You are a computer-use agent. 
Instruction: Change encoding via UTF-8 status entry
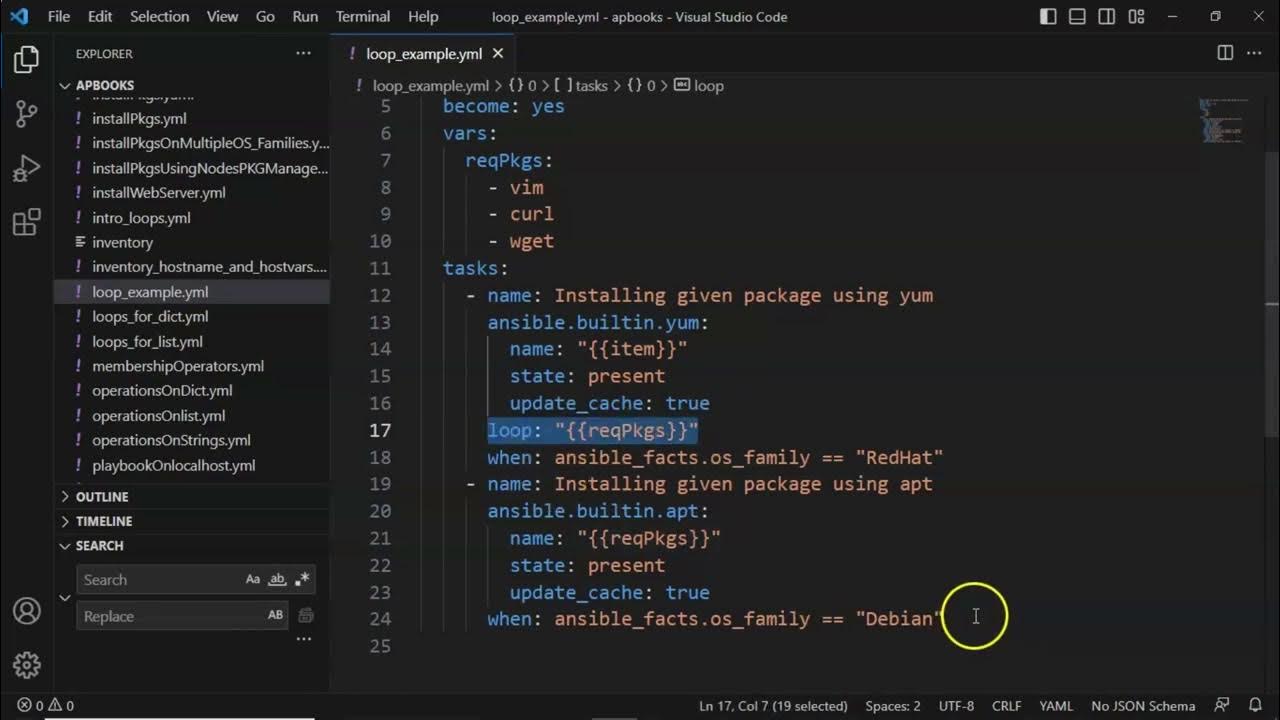point(956,706)
